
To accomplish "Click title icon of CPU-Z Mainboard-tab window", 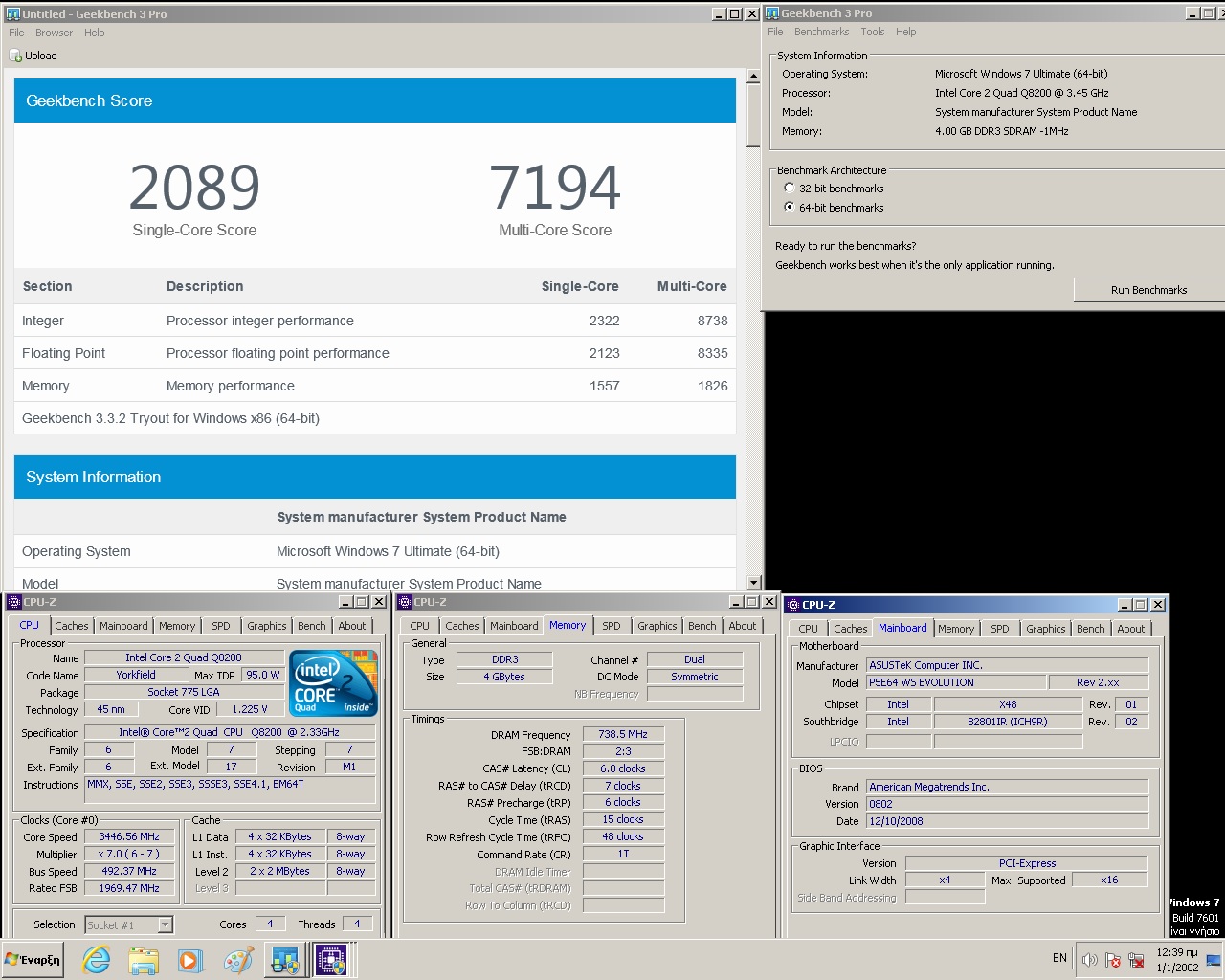I will pyautogui.click(x=793, y=605).
